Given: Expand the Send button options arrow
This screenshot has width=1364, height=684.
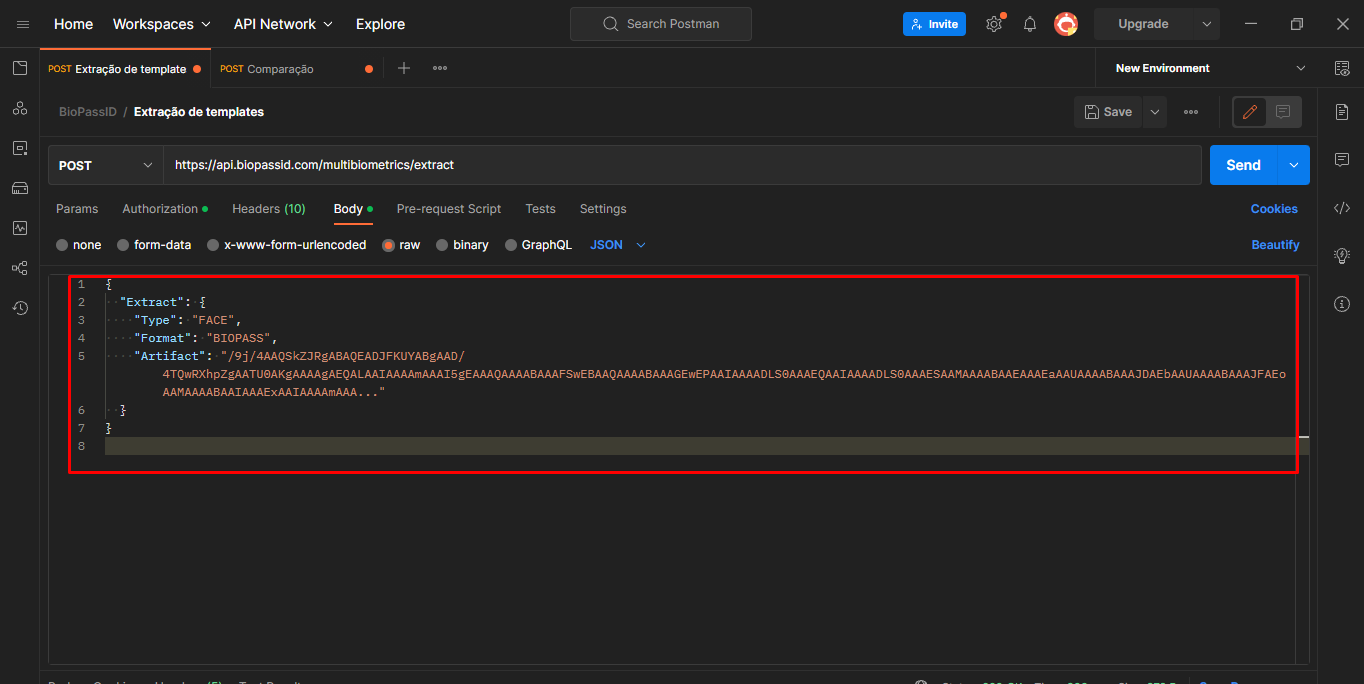Looking at the screenshot, I should click(x=1294, y=165).
